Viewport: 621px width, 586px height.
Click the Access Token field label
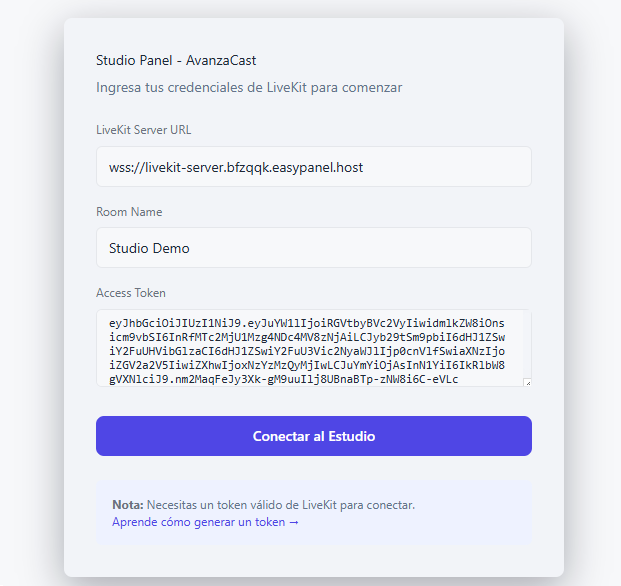(131, 293)
